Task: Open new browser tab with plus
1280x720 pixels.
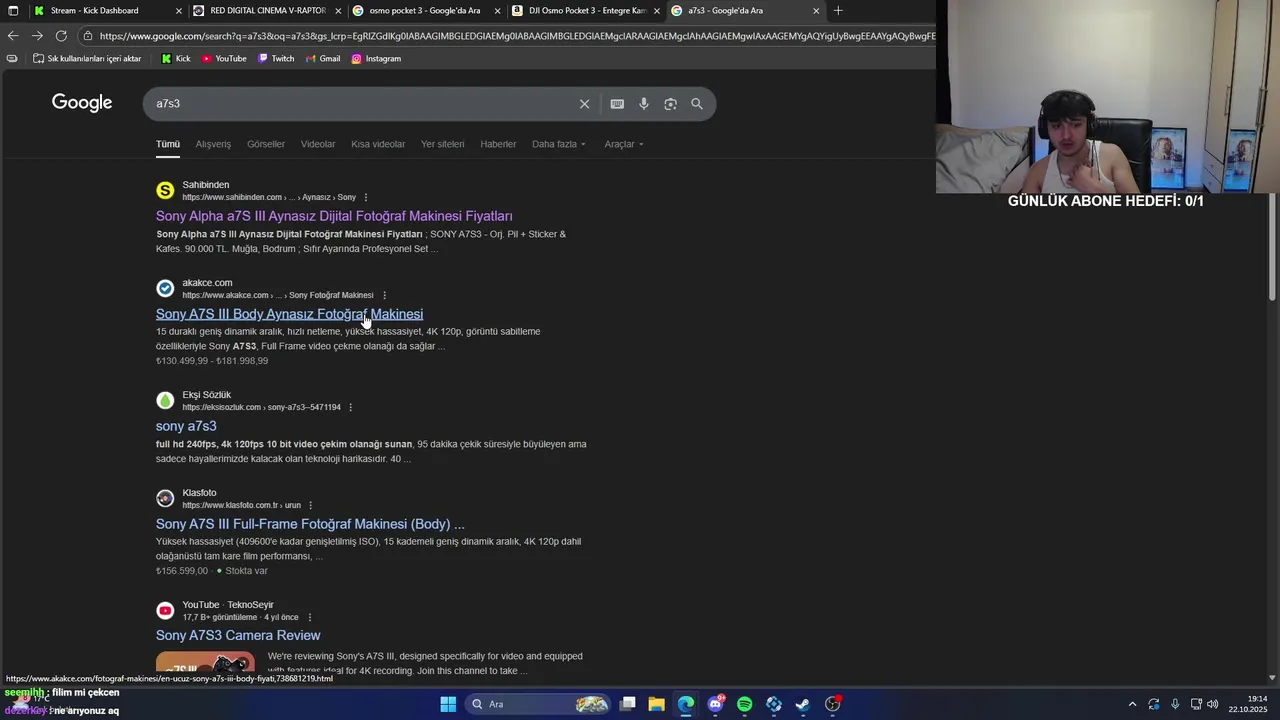Action: (838, 11)
